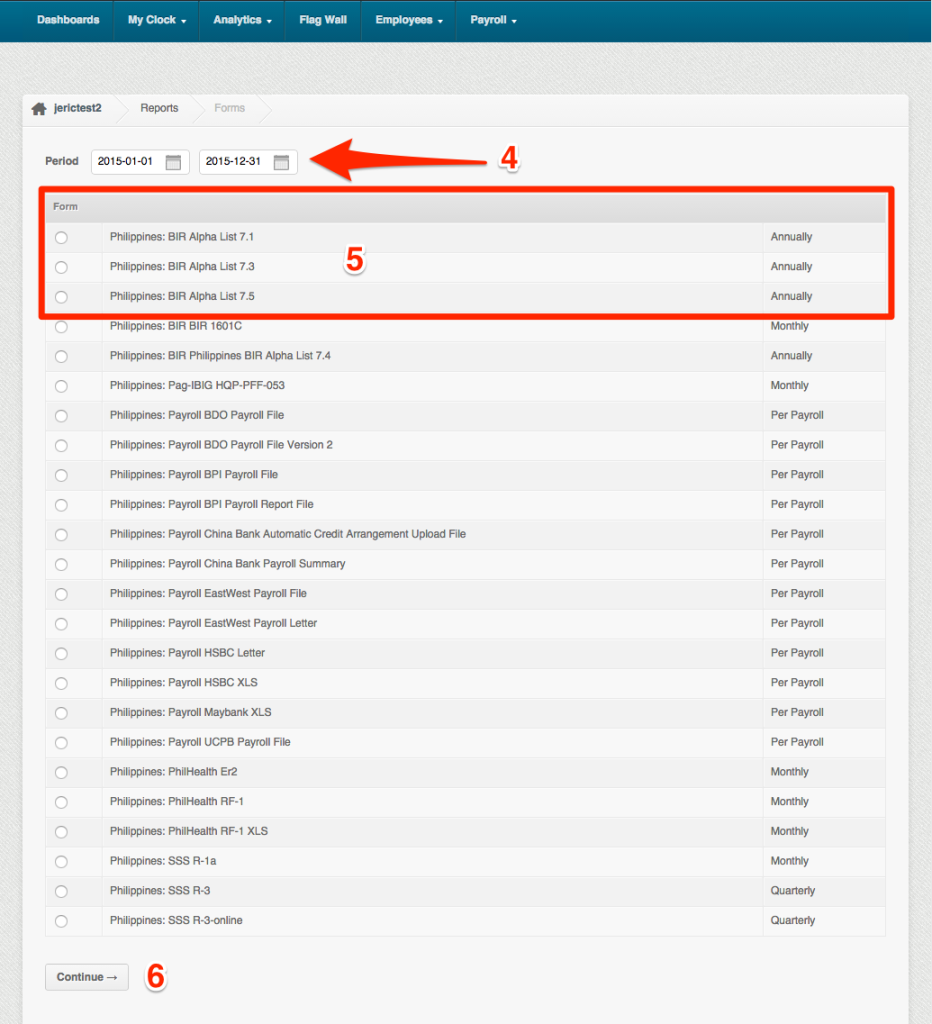
Task: Pick the Philippines: Pag-IBIG HQP-PFF-053 form
Action: tap(60, 385)
